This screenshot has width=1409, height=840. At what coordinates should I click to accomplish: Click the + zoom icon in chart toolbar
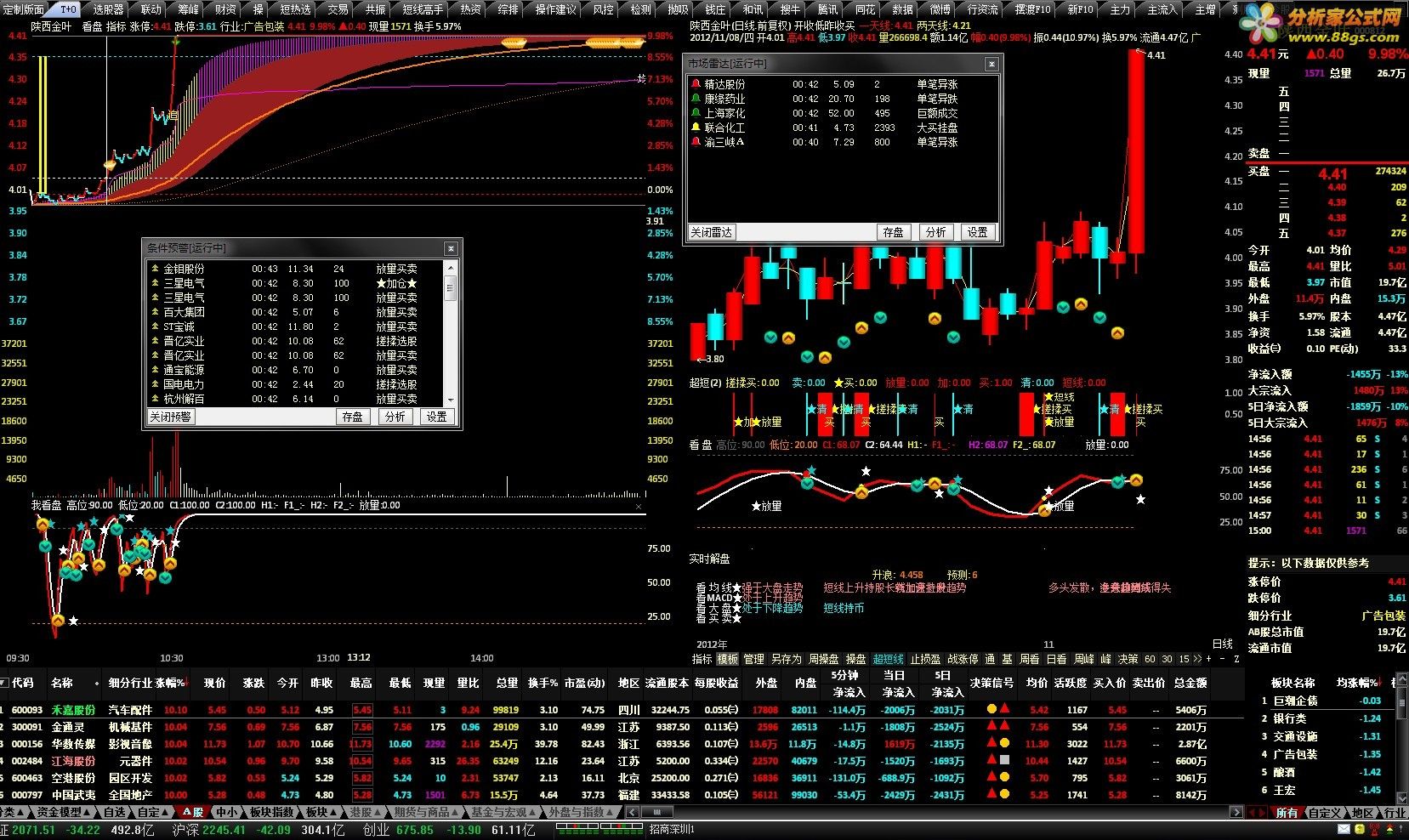click(1209, 659)
